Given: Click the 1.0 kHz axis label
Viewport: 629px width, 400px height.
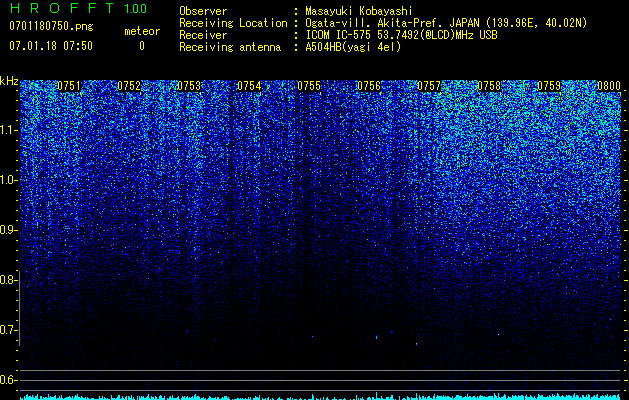Looking at the screenshot, I should 9,180.
